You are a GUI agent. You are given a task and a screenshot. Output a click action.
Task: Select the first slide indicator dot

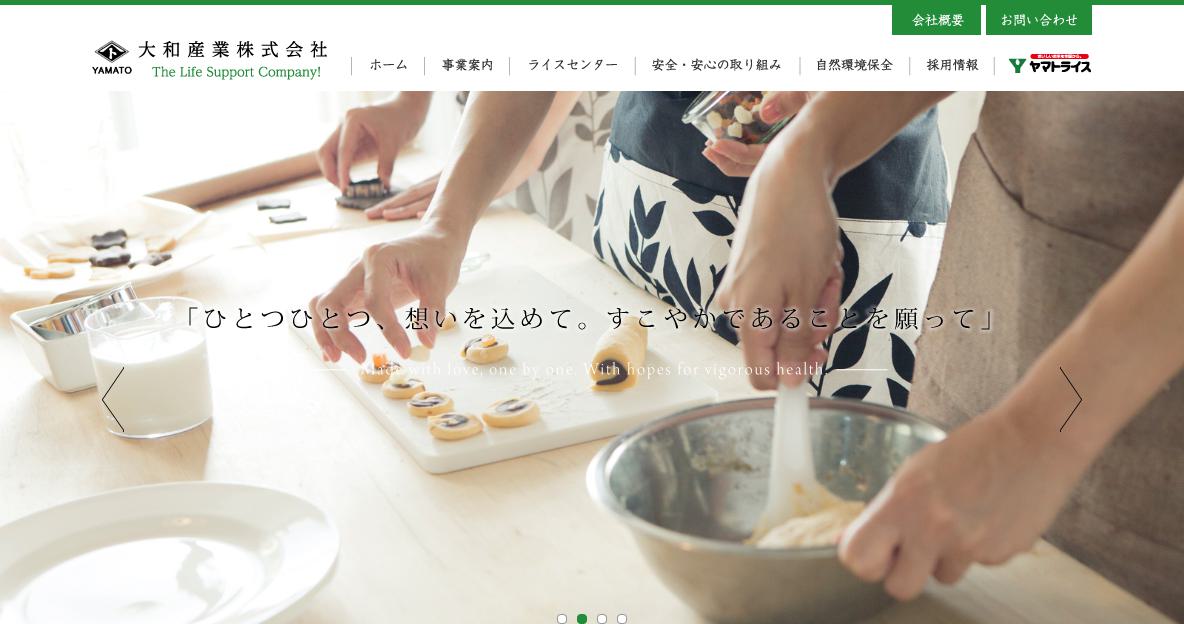pyautogui.click(x=562, y=619)
